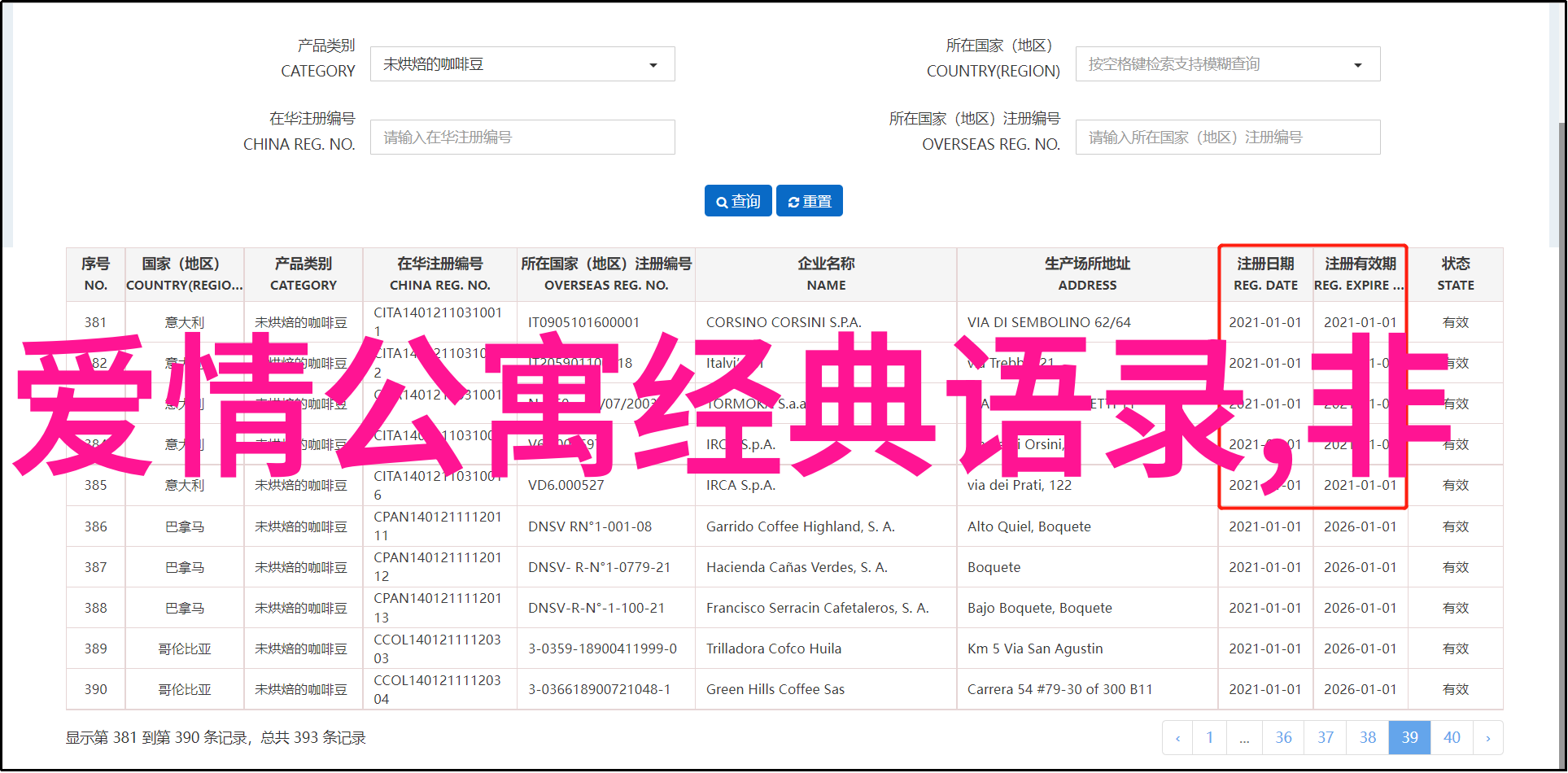
Task: Select 哥伦比亚 in row 389
Action: coord(185,649)
